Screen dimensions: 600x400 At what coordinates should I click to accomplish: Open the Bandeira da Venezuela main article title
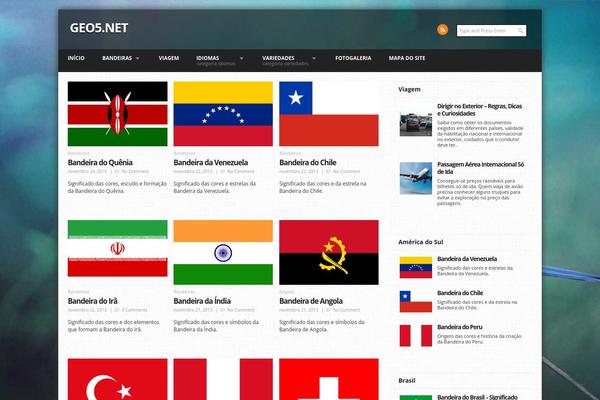[210, 162]
